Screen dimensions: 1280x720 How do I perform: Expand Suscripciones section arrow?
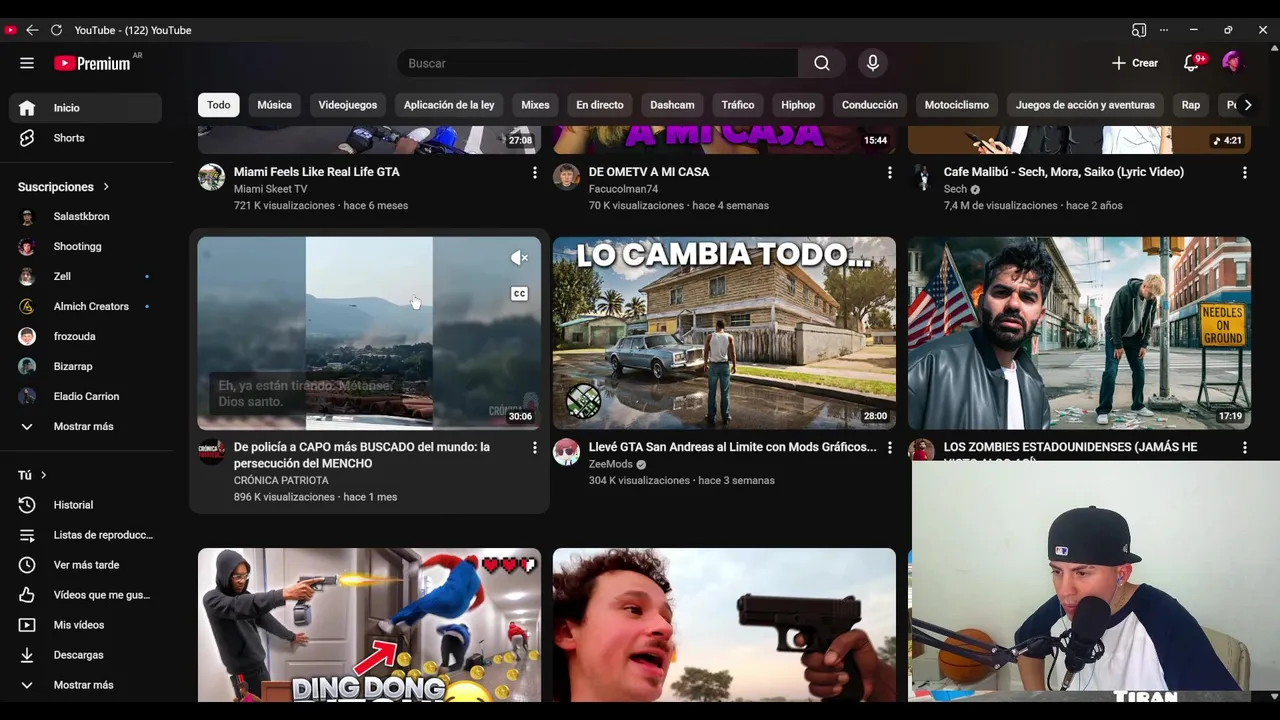(105, 187)
